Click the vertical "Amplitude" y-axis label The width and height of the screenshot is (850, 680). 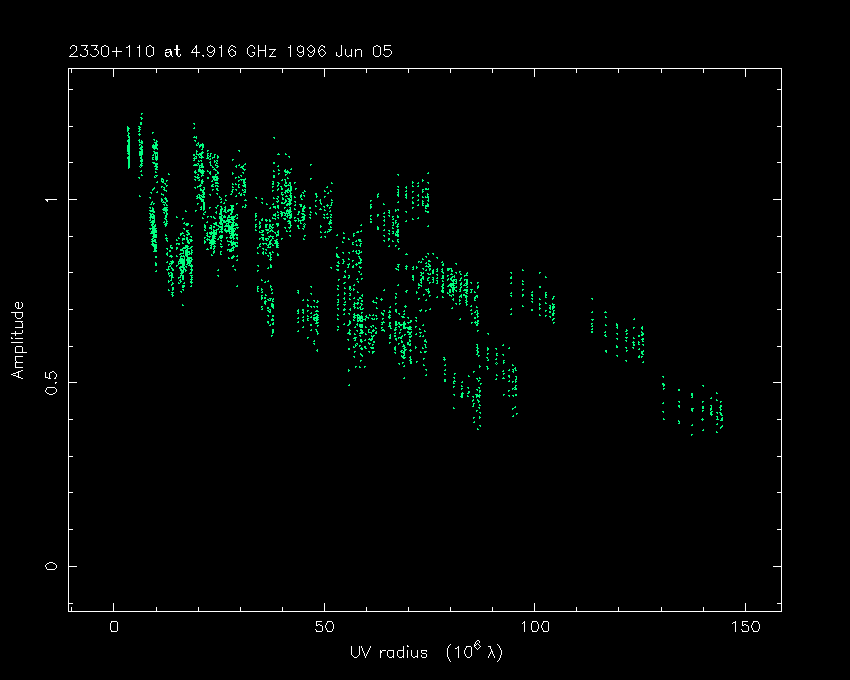17,341
